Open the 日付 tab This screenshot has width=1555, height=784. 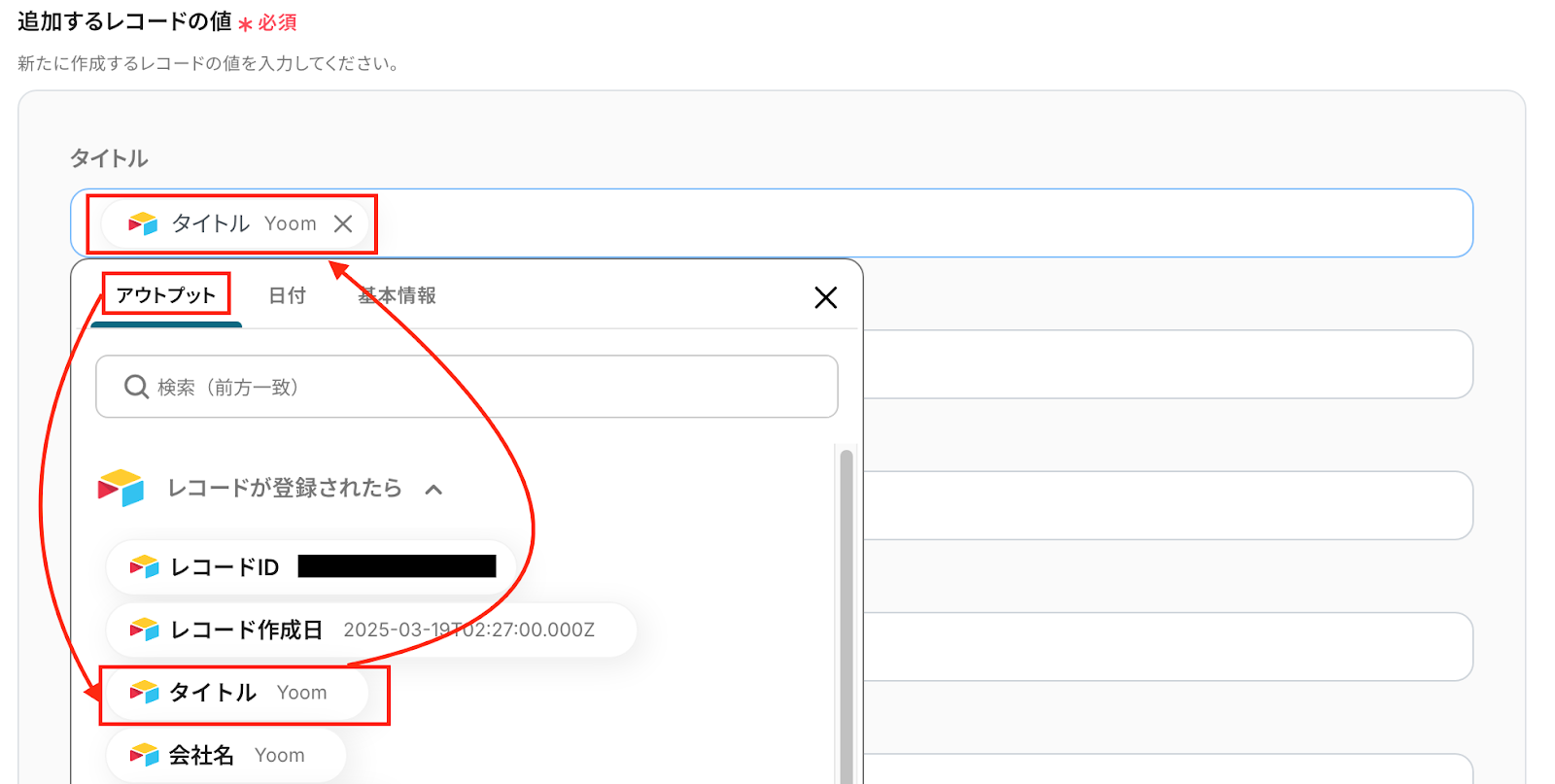(287, 295)
